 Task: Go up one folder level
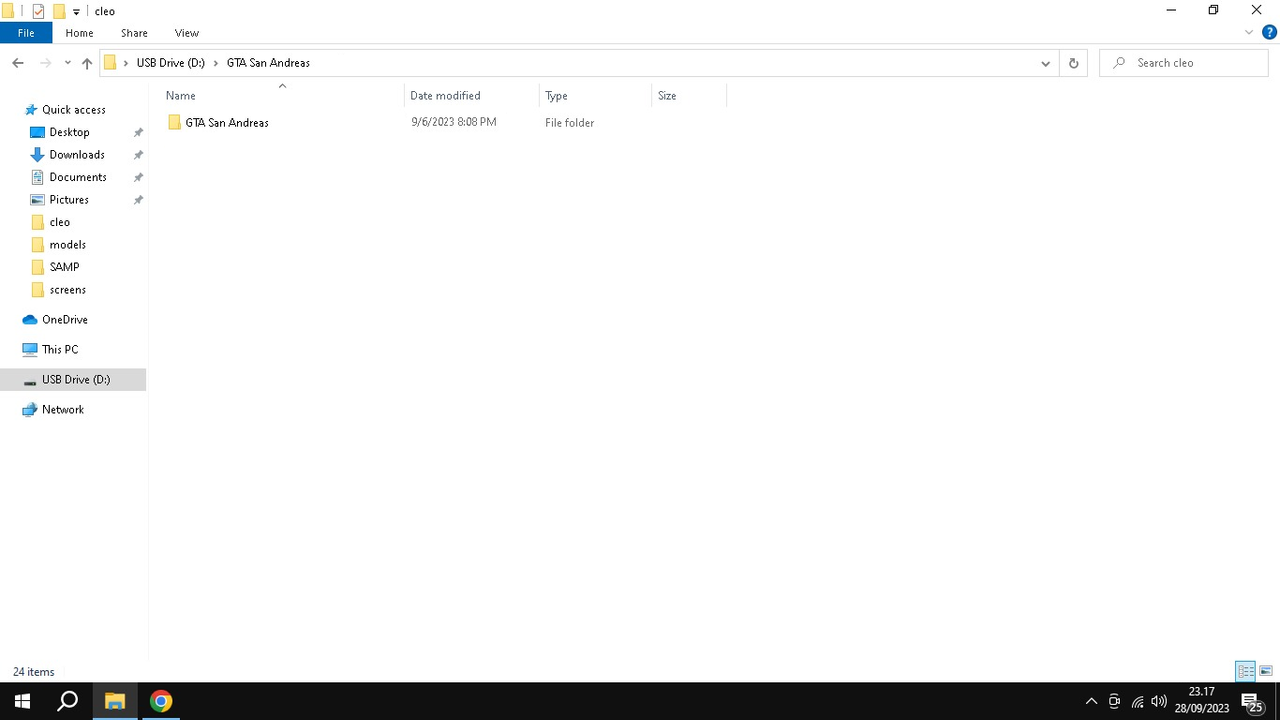point(87,63)
